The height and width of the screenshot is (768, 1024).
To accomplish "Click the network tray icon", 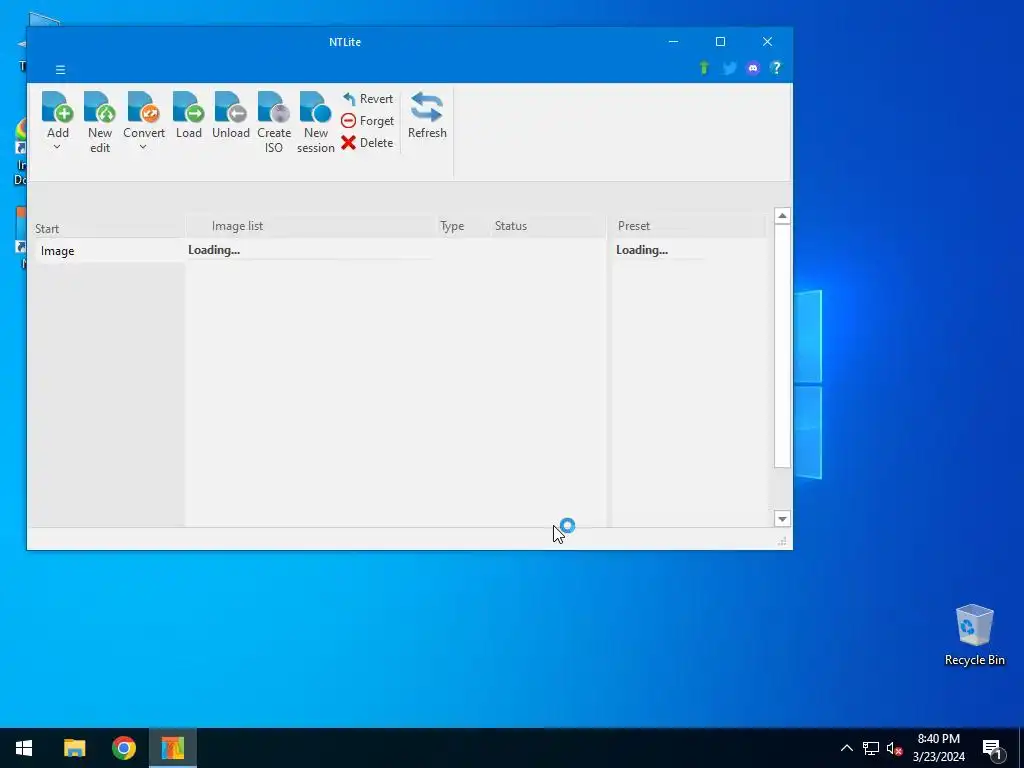I will (x=871, y=748).
